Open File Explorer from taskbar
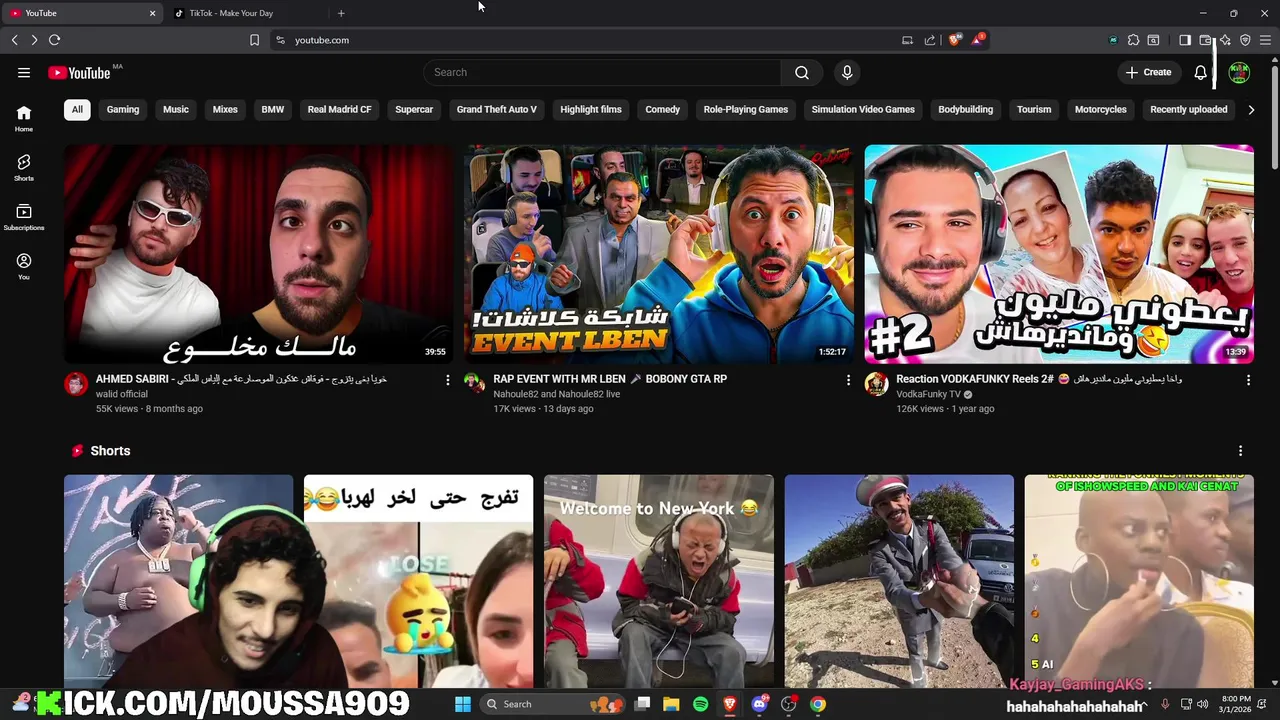The height and width of the screenshot is (720, 1280). (671, 704)
